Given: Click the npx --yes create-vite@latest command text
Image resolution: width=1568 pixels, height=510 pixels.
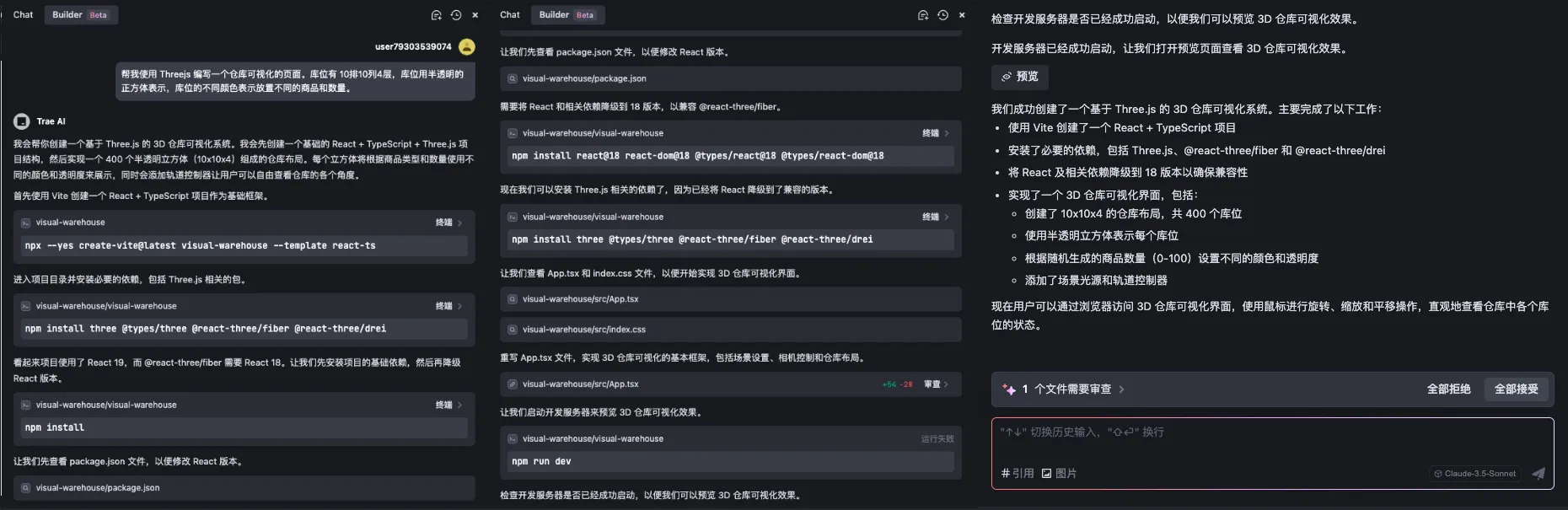Looking at the screenshot, I should click(x=200, y=246).
